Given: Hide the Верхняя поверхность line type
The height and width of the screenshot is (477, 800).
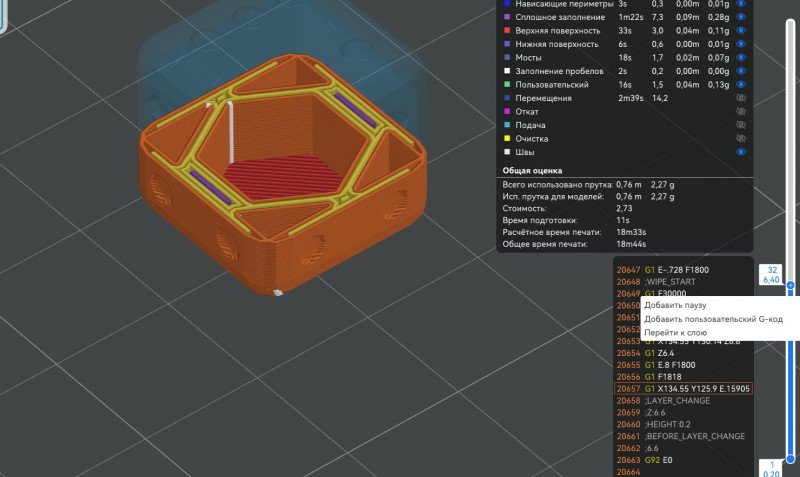Looking at the screenshot, I should (x=741, y=31).
